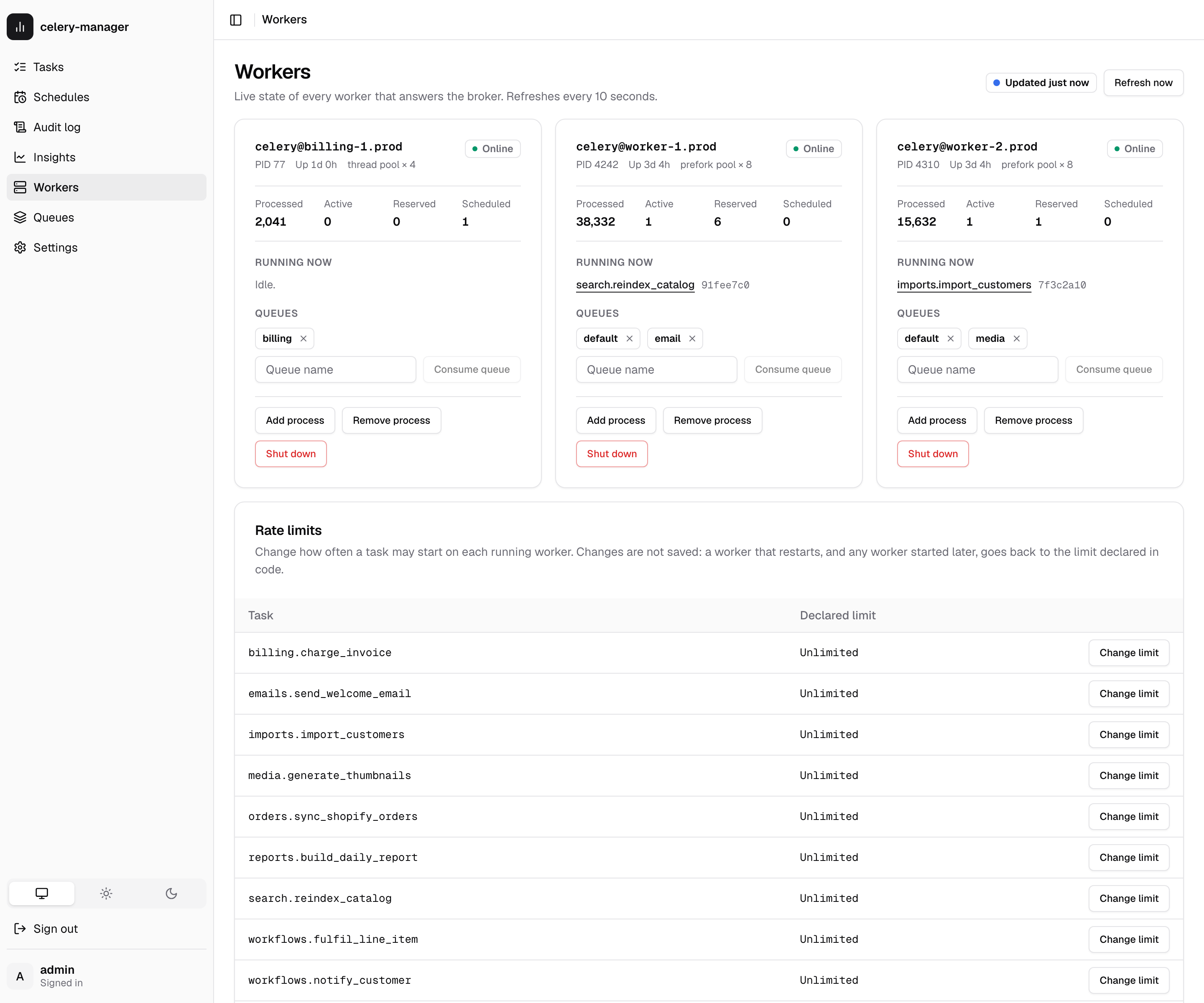Click the Queues stack icon
The image size is (1204, 1003).
[x=20, y=217]
